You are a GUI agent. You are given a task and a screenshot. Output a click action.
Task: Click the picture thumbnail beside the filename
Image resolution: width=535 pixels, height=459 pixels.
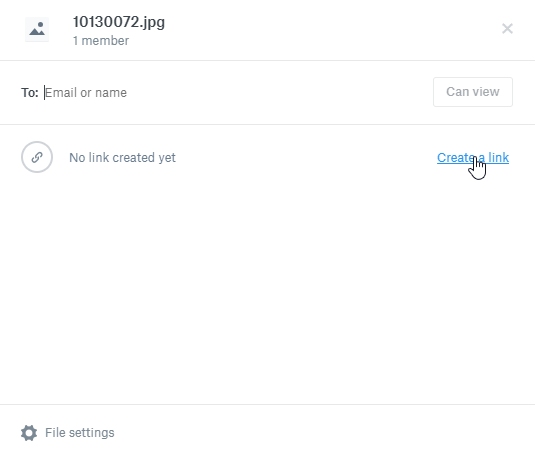[37, 29]
